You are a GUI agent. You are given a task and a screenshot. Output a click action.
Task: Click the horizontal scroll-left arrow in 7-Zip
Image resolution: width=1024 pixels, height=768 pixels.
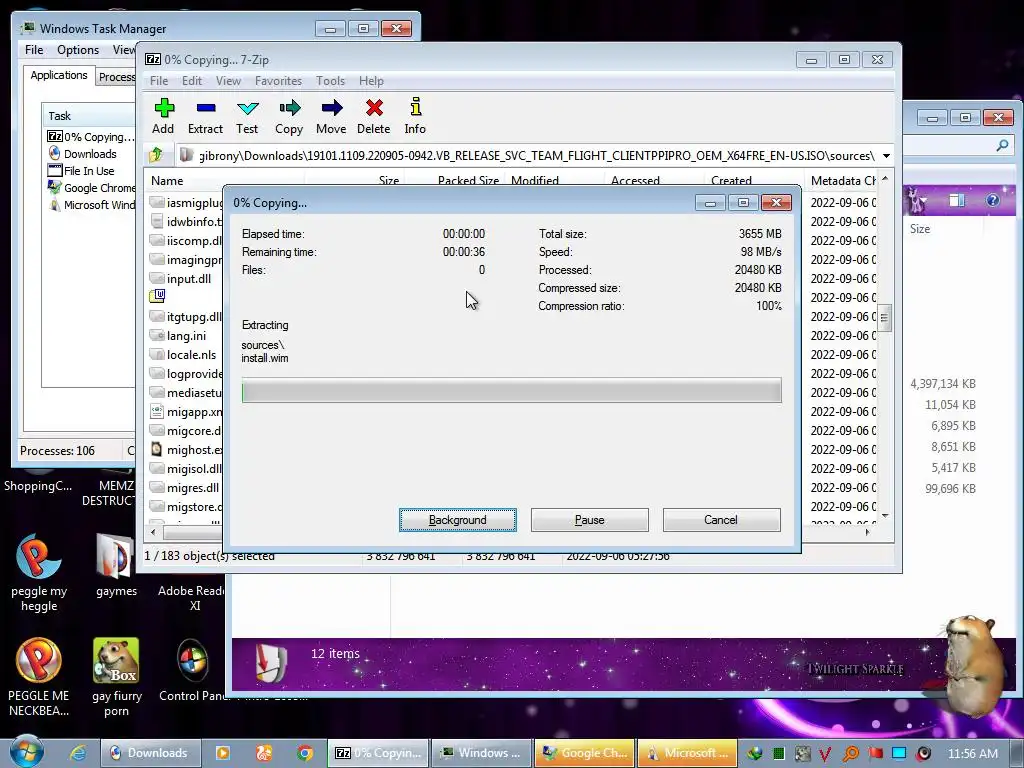pos(153,532)
